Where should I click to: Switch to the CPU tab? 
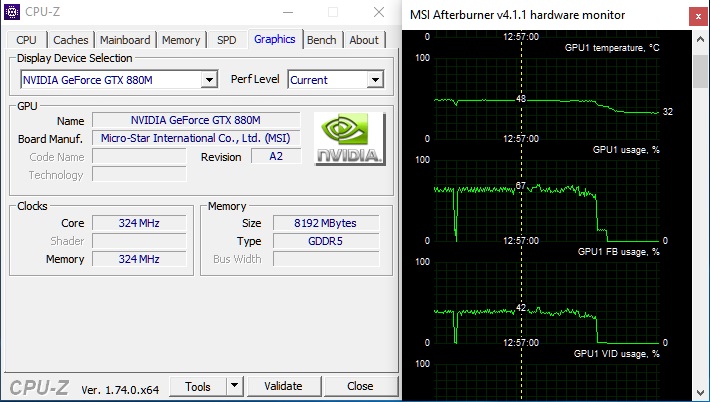click(x=26, y=40)
